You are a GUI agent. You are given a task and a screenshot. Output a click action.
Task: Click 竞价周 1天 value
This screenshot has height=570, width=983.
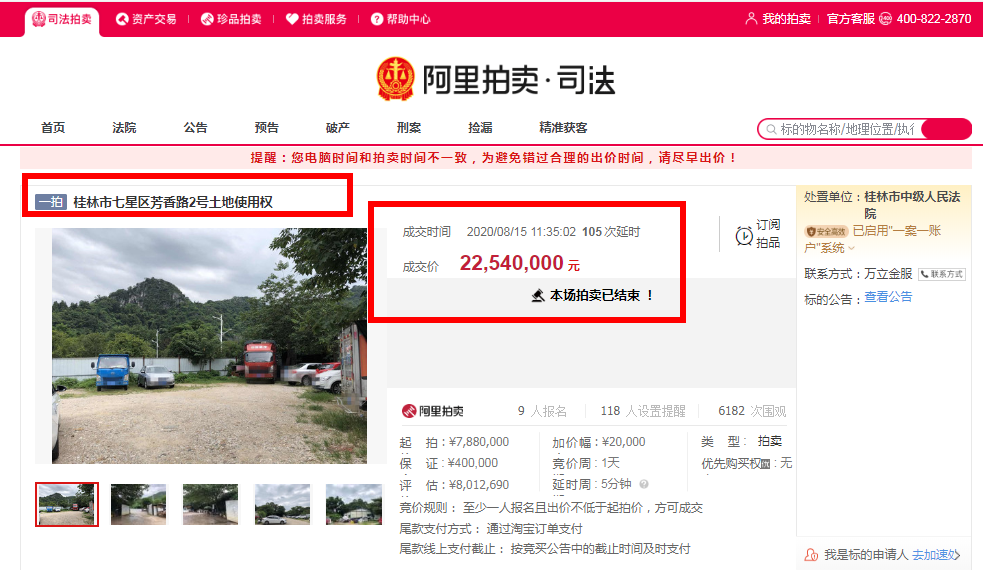[x=611, y=463]
